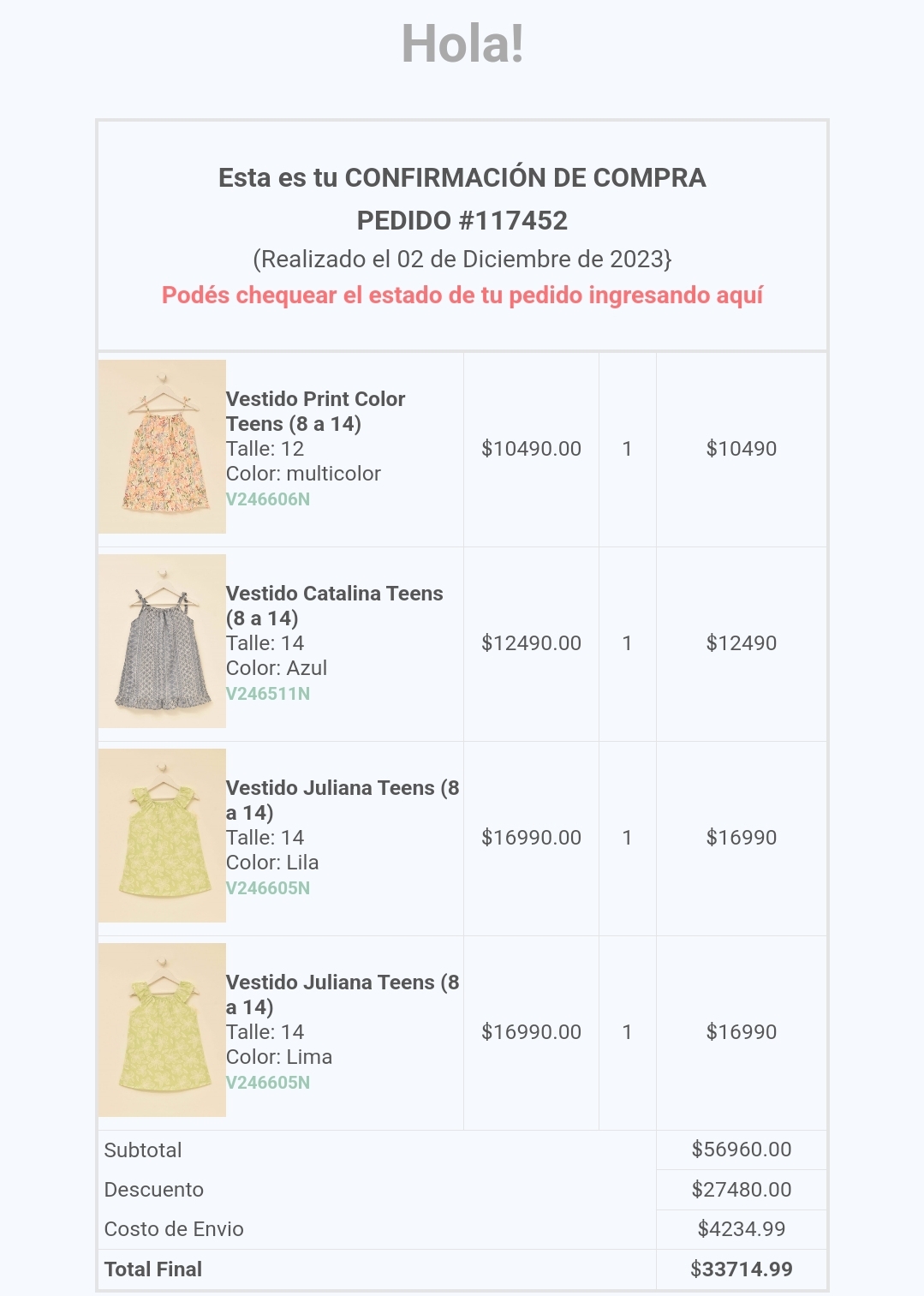
Task: Click the shipping cost $4234.99
Action: click(x=742, y=1229)
